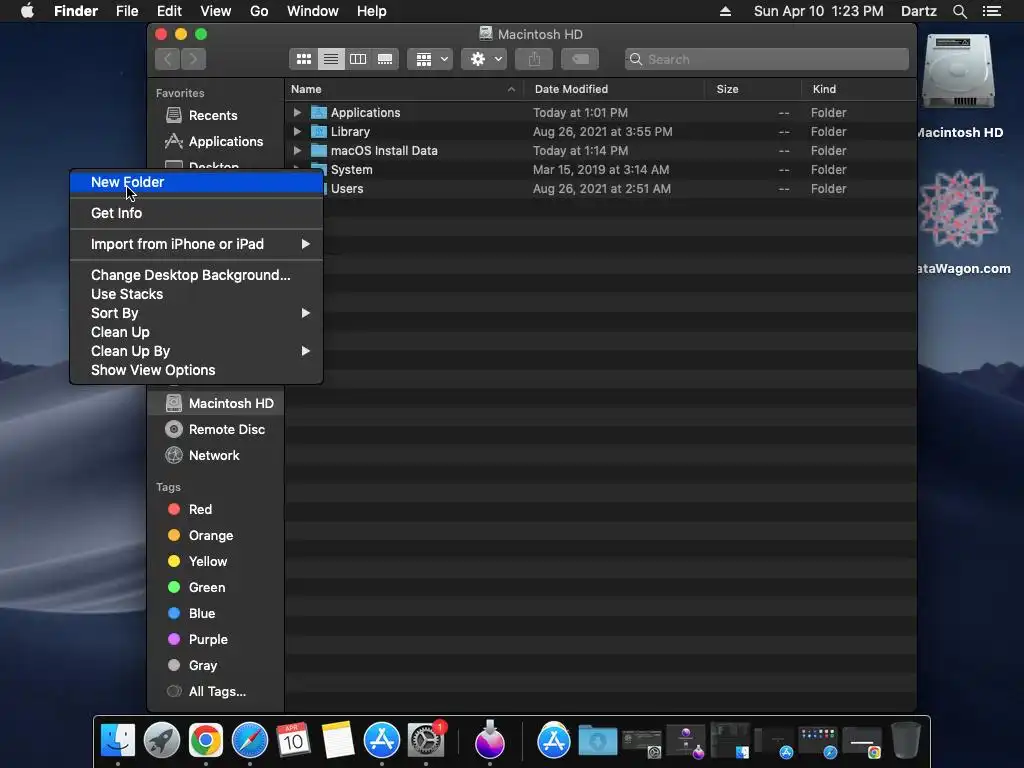Open the File menu
This screenshot has height=768, width=1024.
point(127,11)
